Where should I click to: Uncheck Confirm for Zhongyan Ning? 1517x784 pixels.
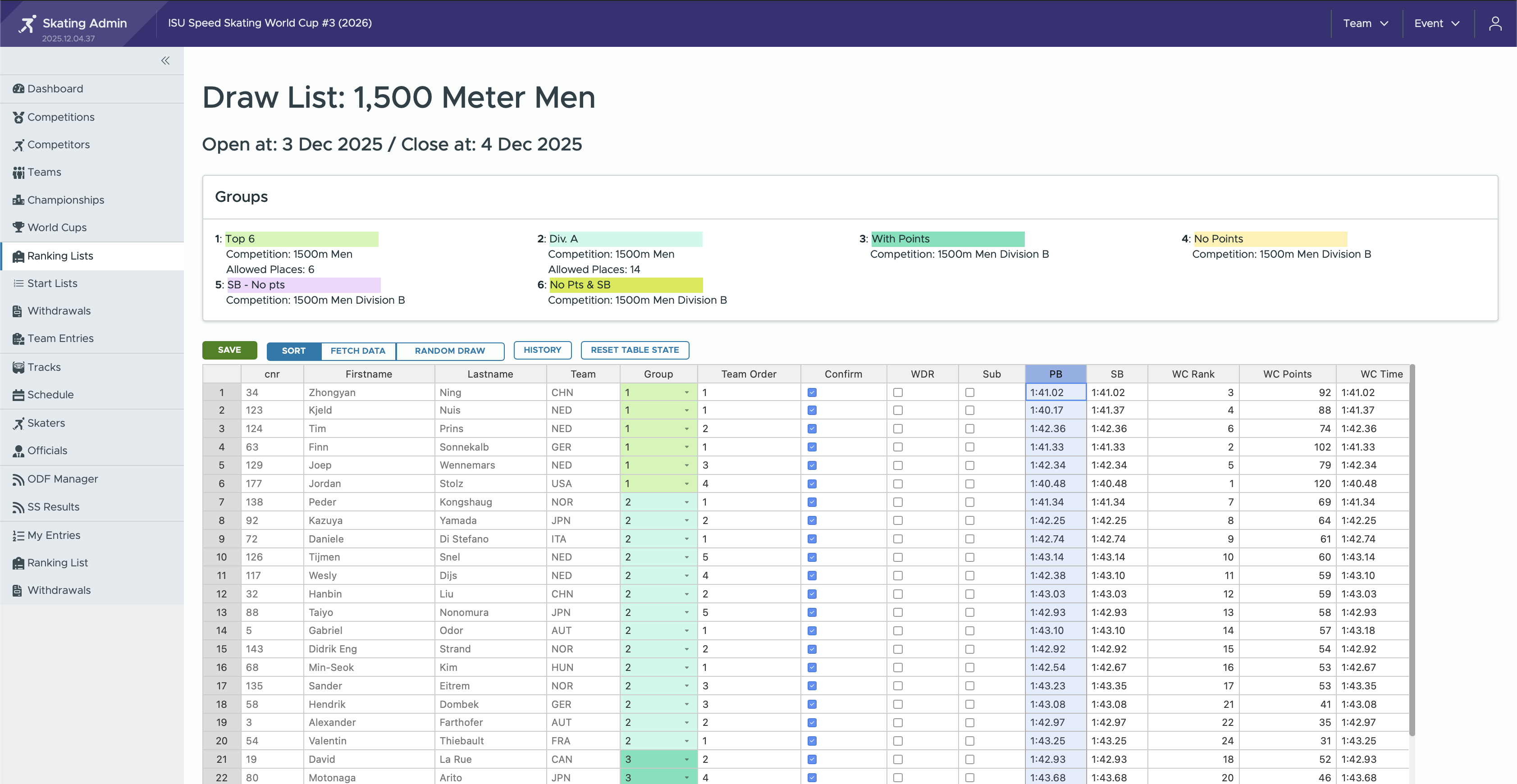click(x=812, y=392)
